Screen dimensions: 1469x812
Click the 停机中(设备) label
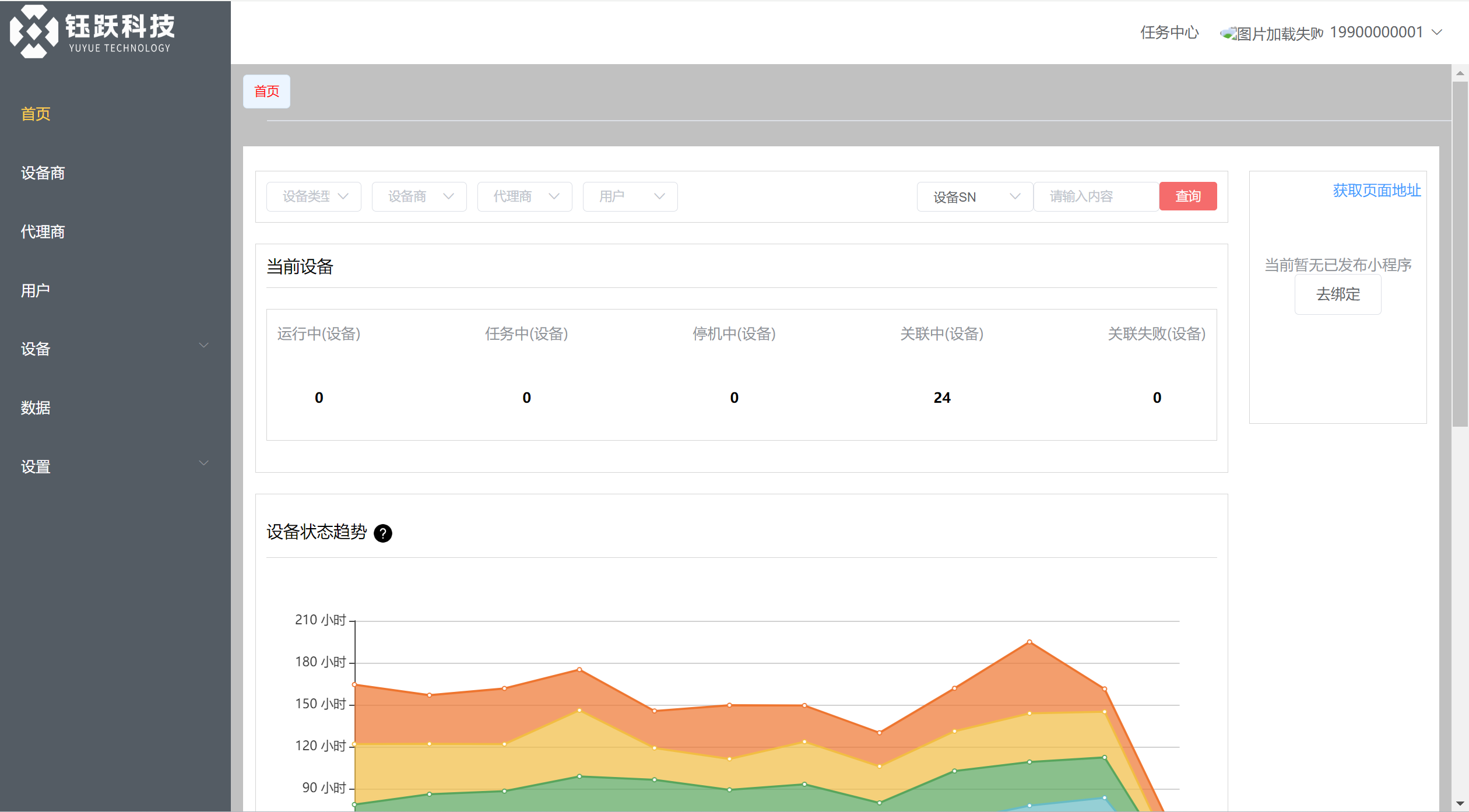pos(734,334)
